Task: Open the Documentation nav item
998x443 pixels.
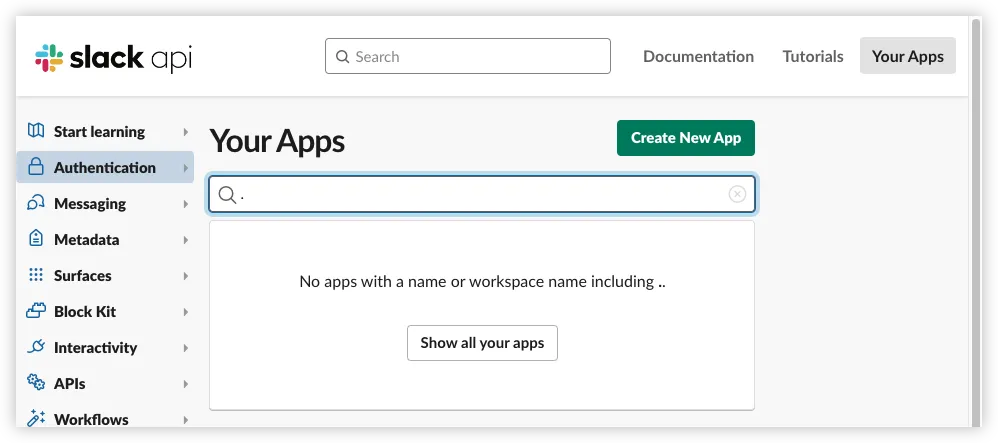Action: point(698,56)
